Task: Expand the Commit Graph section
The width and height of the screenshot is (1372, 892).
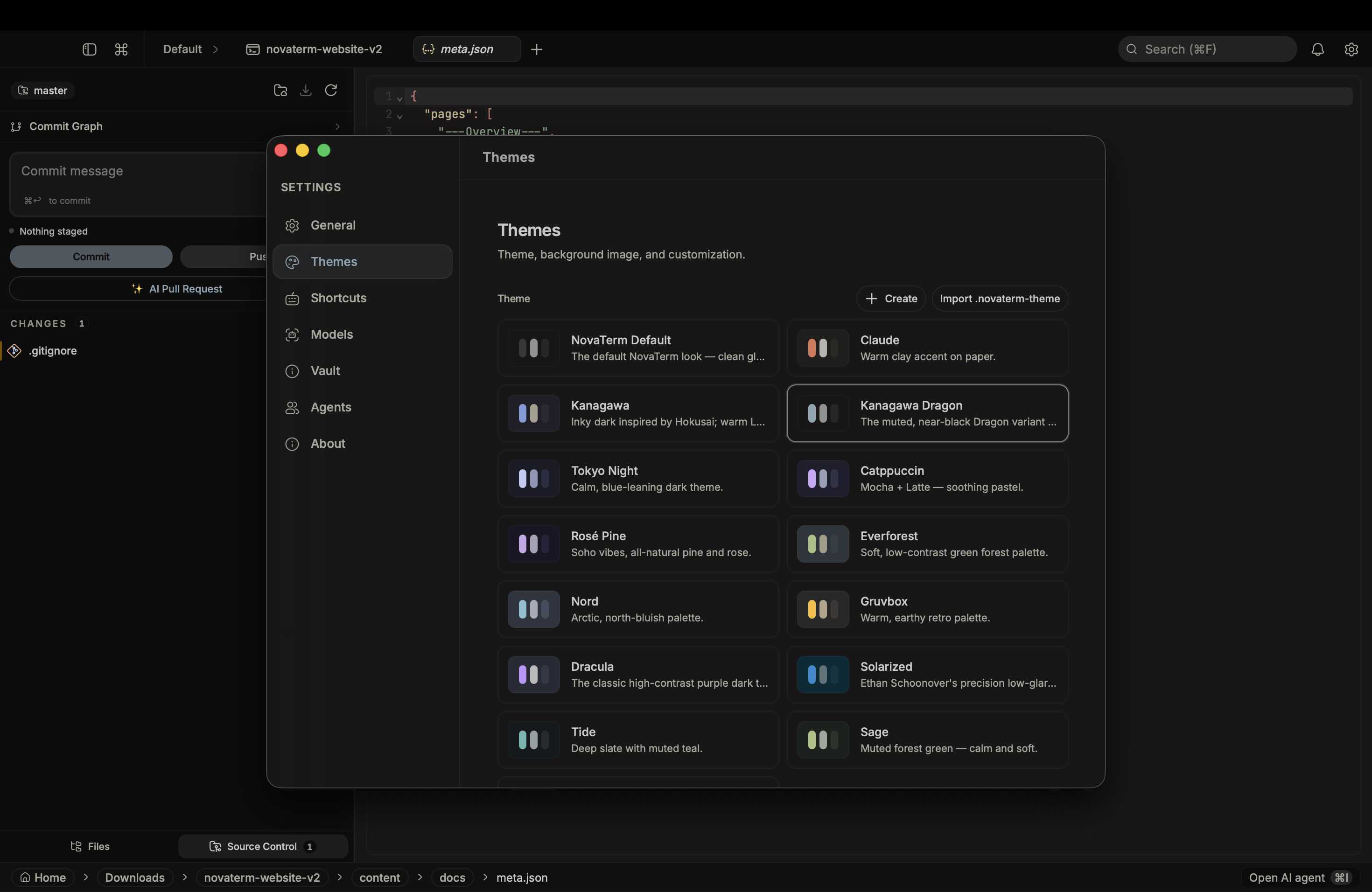Action: coord(176,126)
